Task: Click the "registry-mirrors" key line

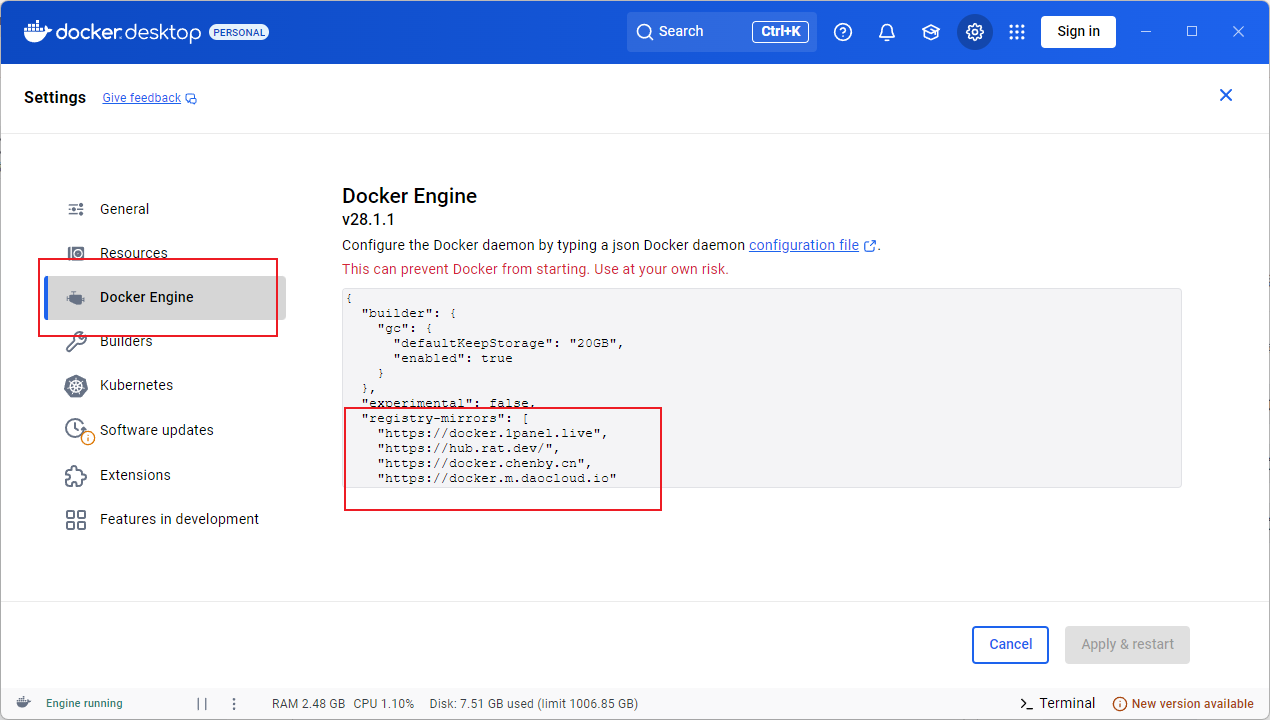Action: coord(443,418)
